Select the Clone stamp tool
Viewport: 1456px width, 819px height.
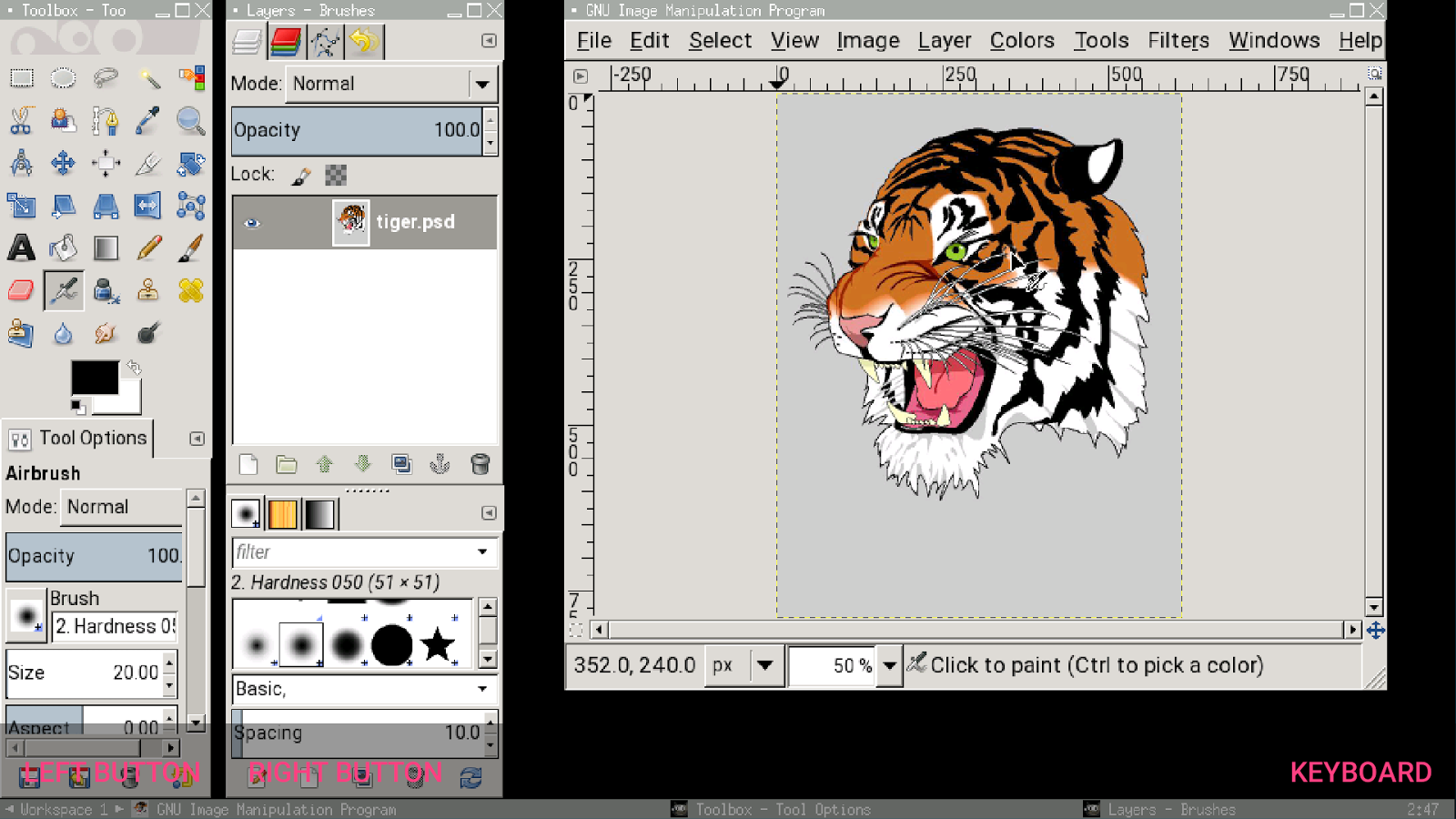click(x=148, y=290)
